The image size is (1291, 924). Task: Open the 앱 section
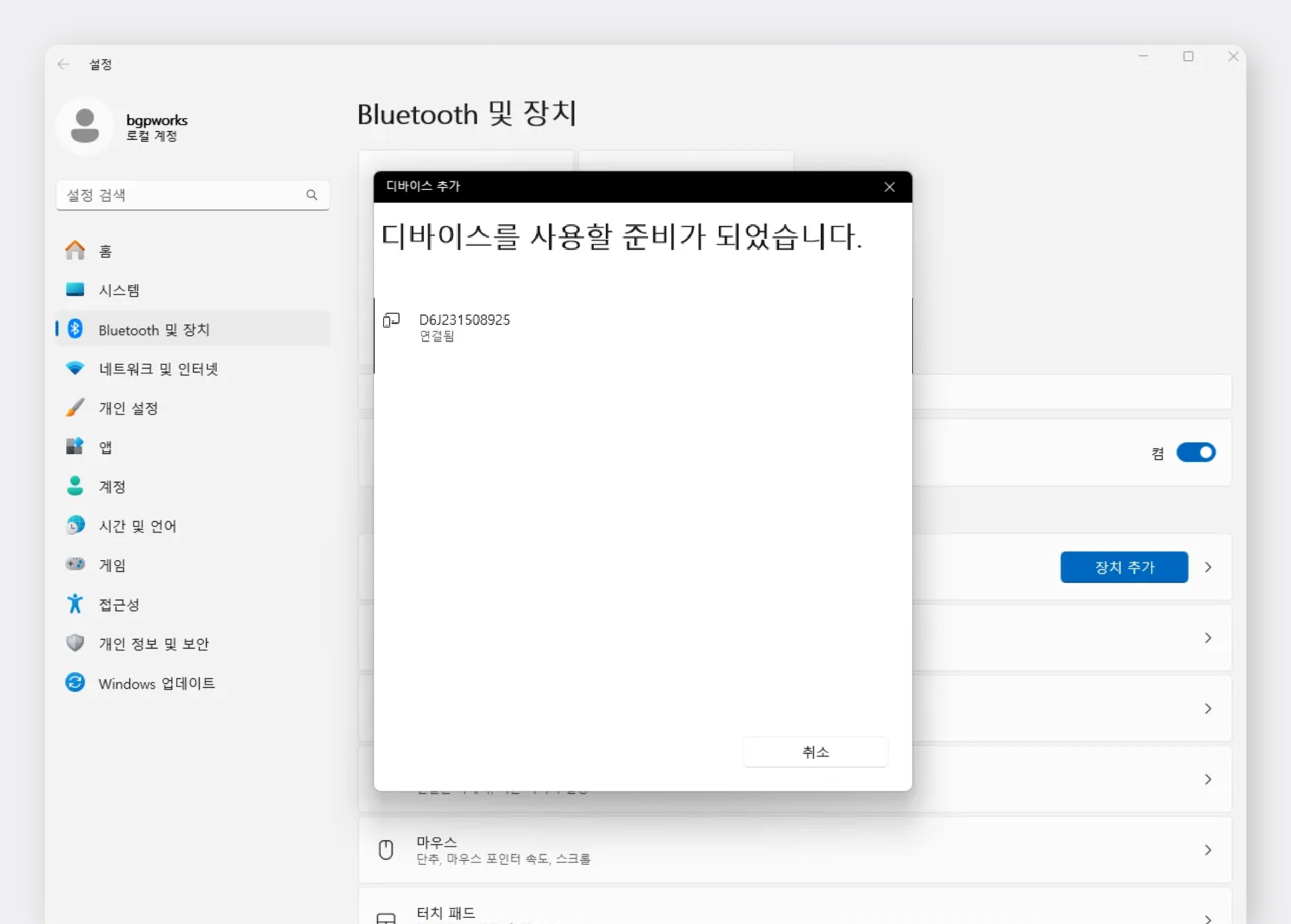tap(193, 446)
